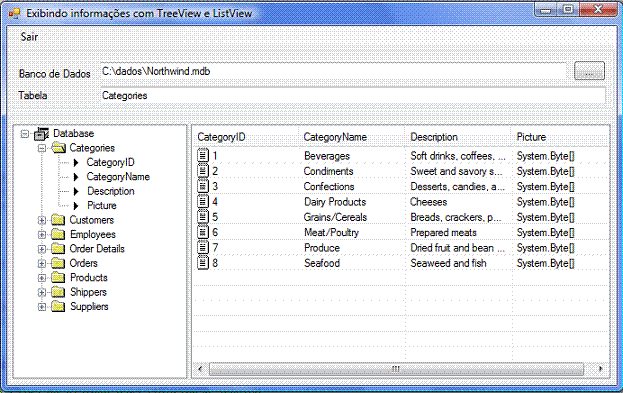Click the record icon for row 4
The width and height of the screenshot is (623, 393).
click(x=203, y=201)
